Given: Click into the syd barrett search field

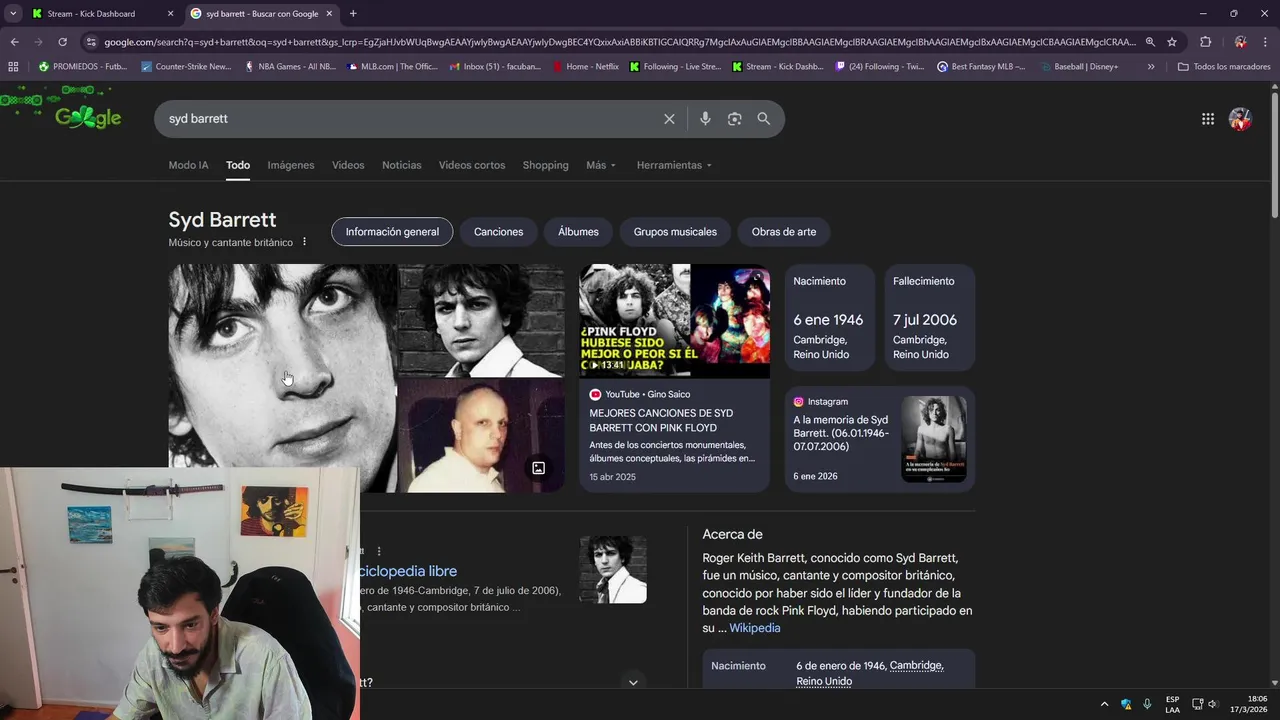Looking at the screenshot, I should pos(410,119).
